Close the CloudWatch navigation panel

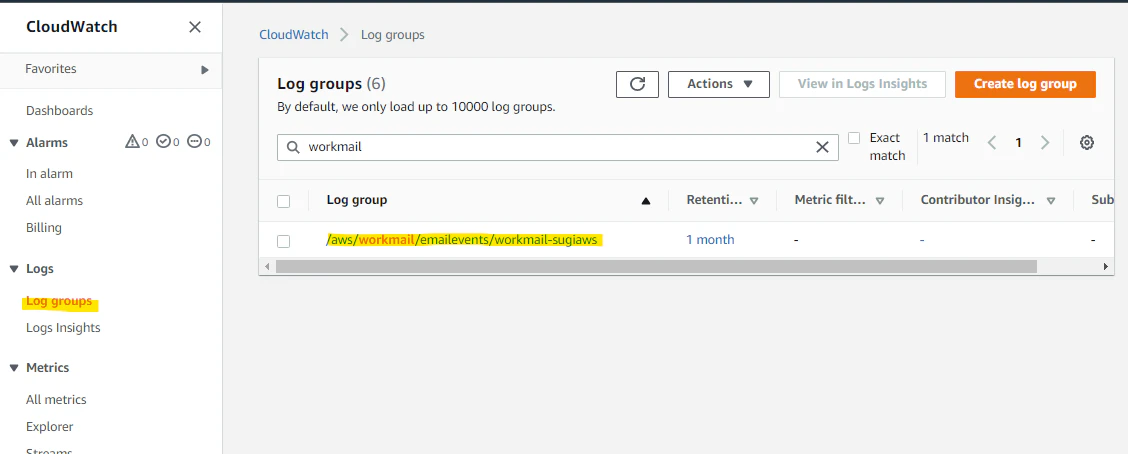(x=194, y=27)
